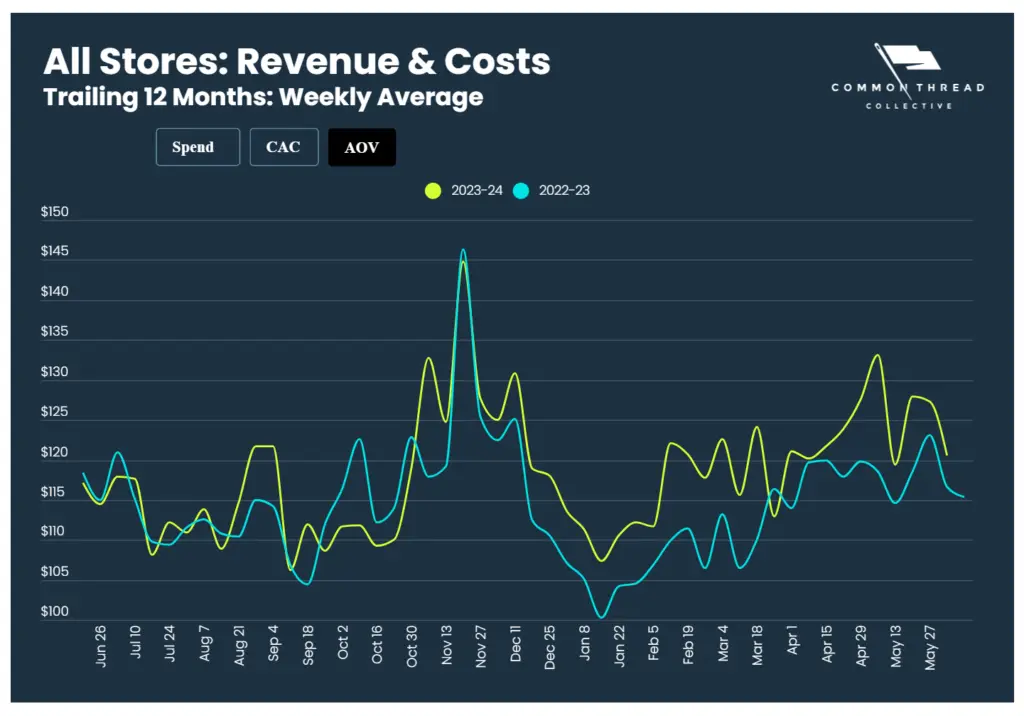The height and width of the screenshot is (716, 1024).
Task: Click the cyan line's highest peak near $145
Action: 463,250
